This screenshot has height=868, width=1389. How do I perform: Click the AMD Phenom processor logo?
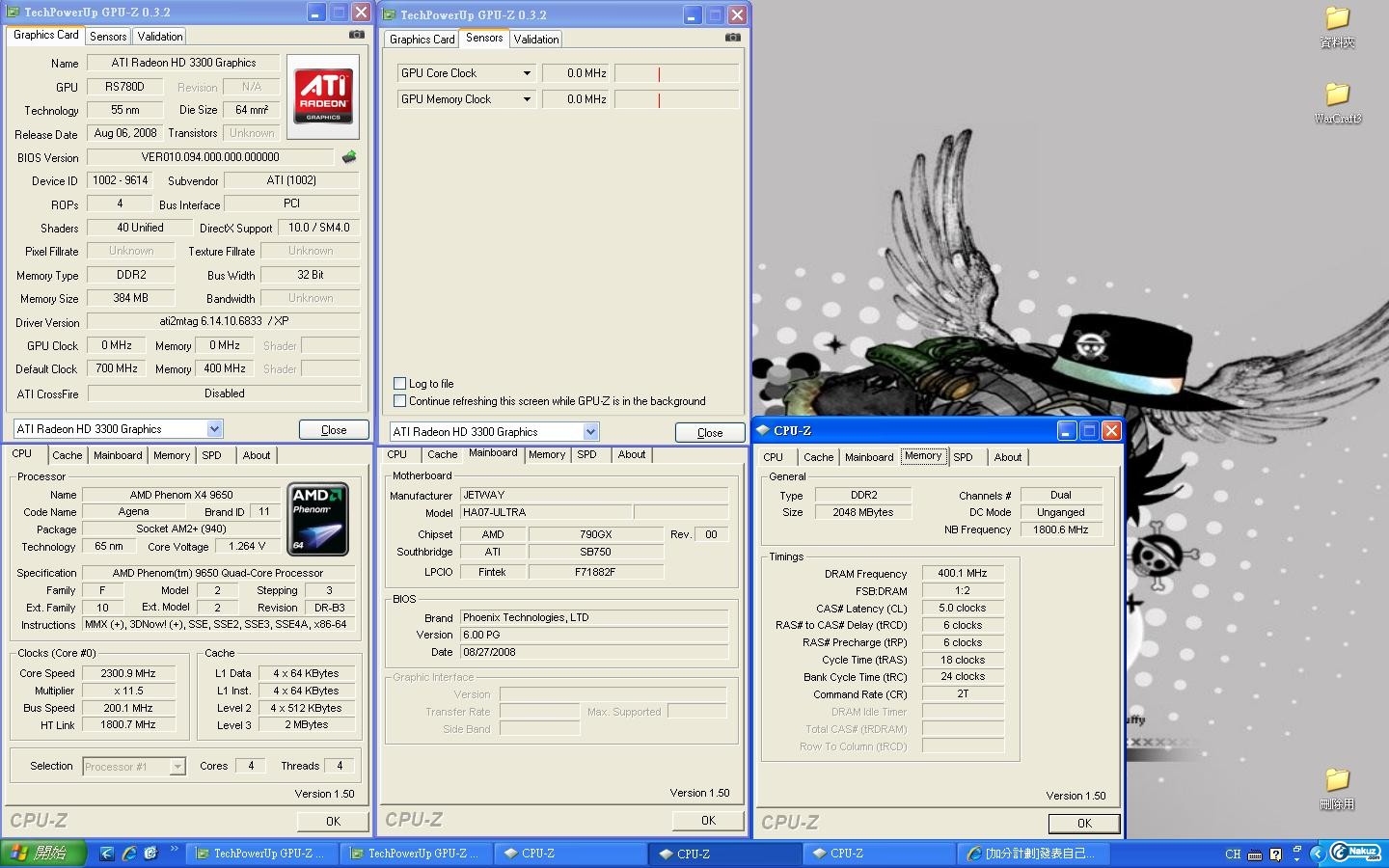point(317,520)
